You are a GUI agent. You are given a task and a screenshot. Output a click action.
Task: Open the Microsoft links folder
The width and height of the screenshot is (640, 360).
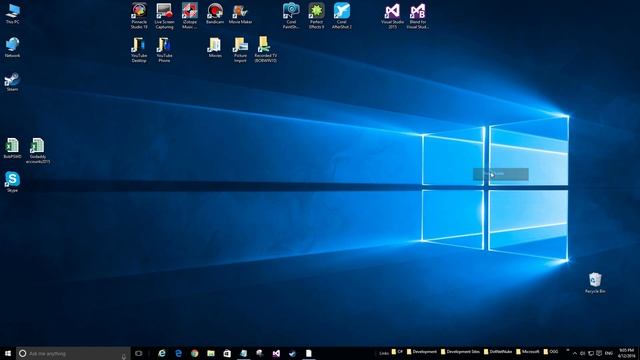(x=528, y=352)
